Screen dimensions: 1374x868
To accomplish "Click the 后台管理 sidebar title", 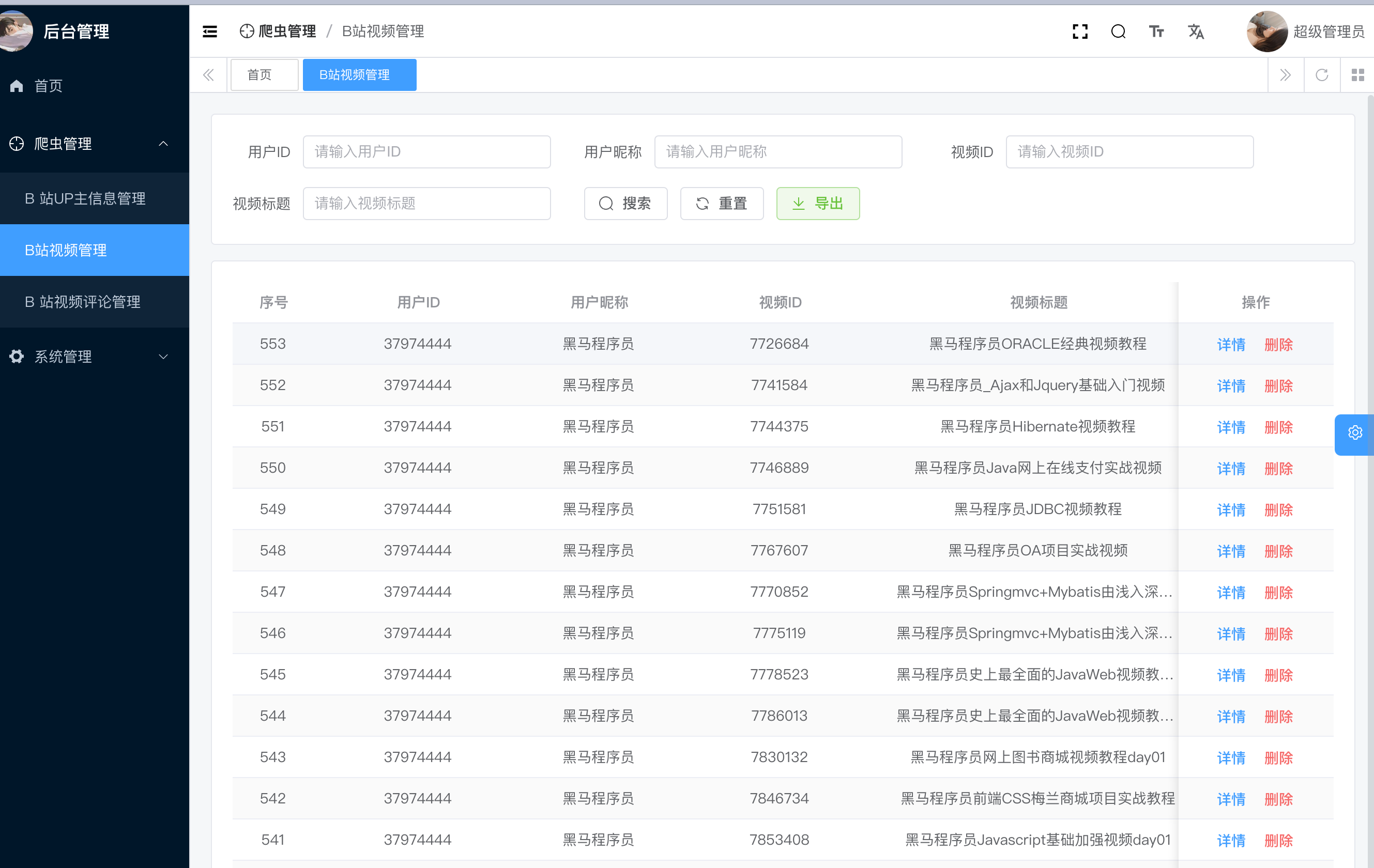I will (x=77, y=32).
